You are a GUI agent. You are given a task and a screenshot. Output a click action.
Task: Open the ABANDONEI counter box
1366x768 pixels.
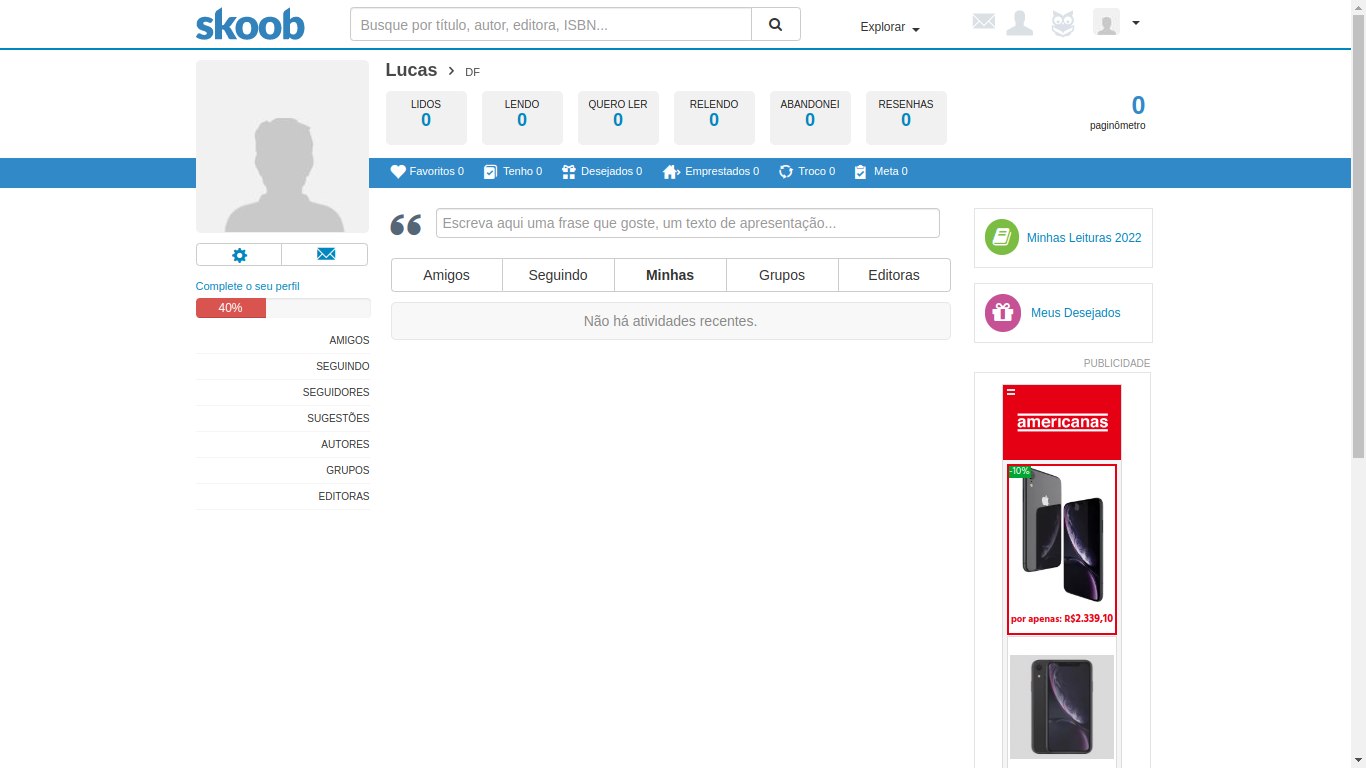(x=810, y=118)
